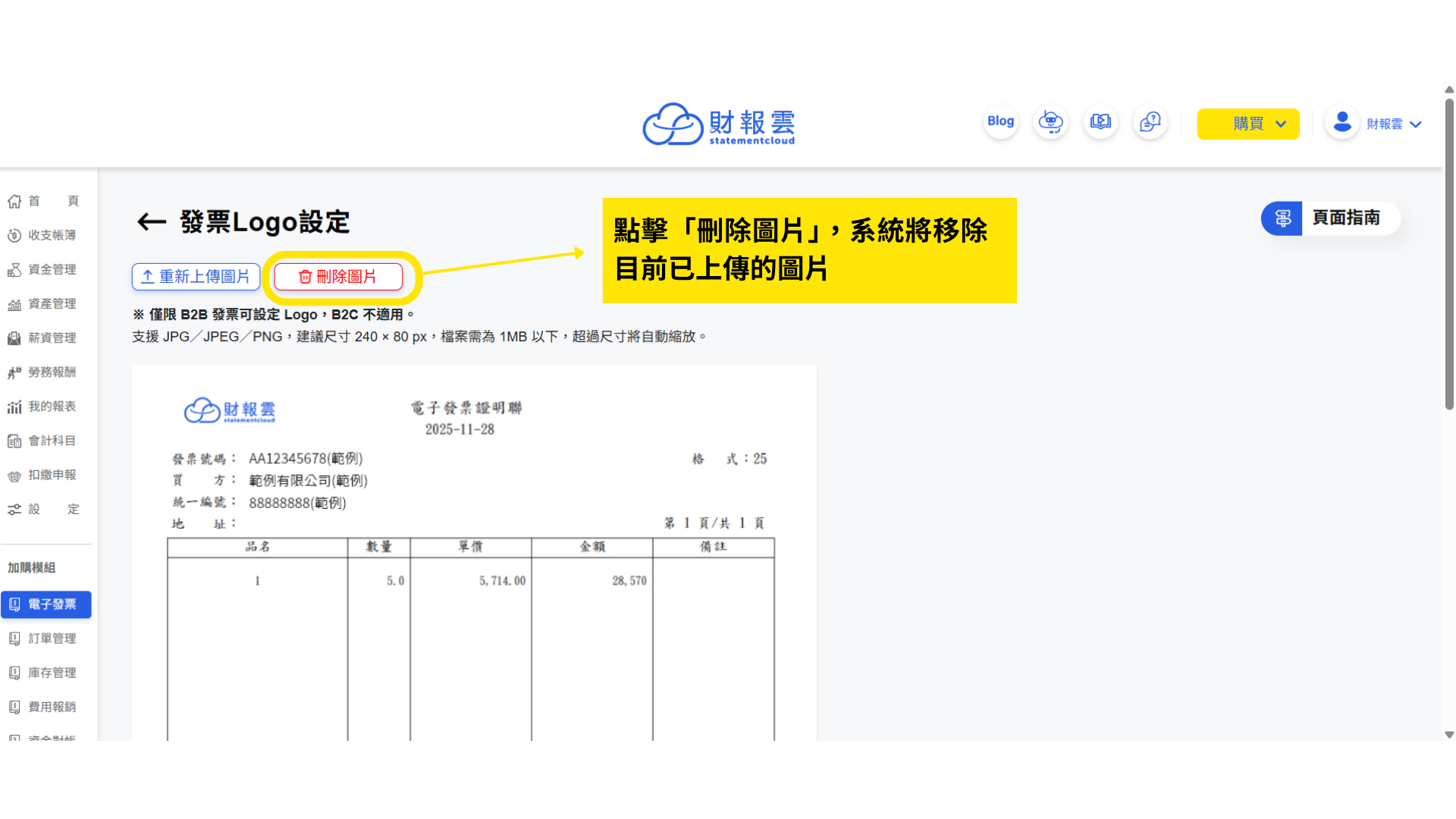Click the tutorial video icon in header
The image size is (1456, 819).
pos(1100,122)
